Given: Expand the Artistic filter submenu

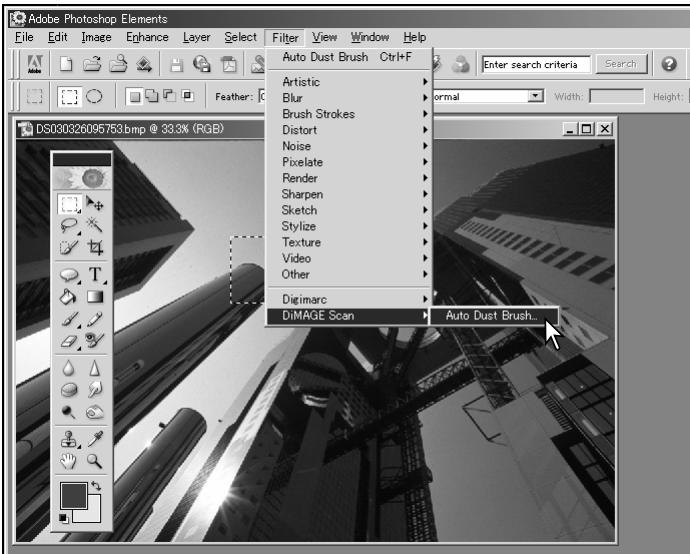Looking at the screenshot, I should tap(349, 82).
